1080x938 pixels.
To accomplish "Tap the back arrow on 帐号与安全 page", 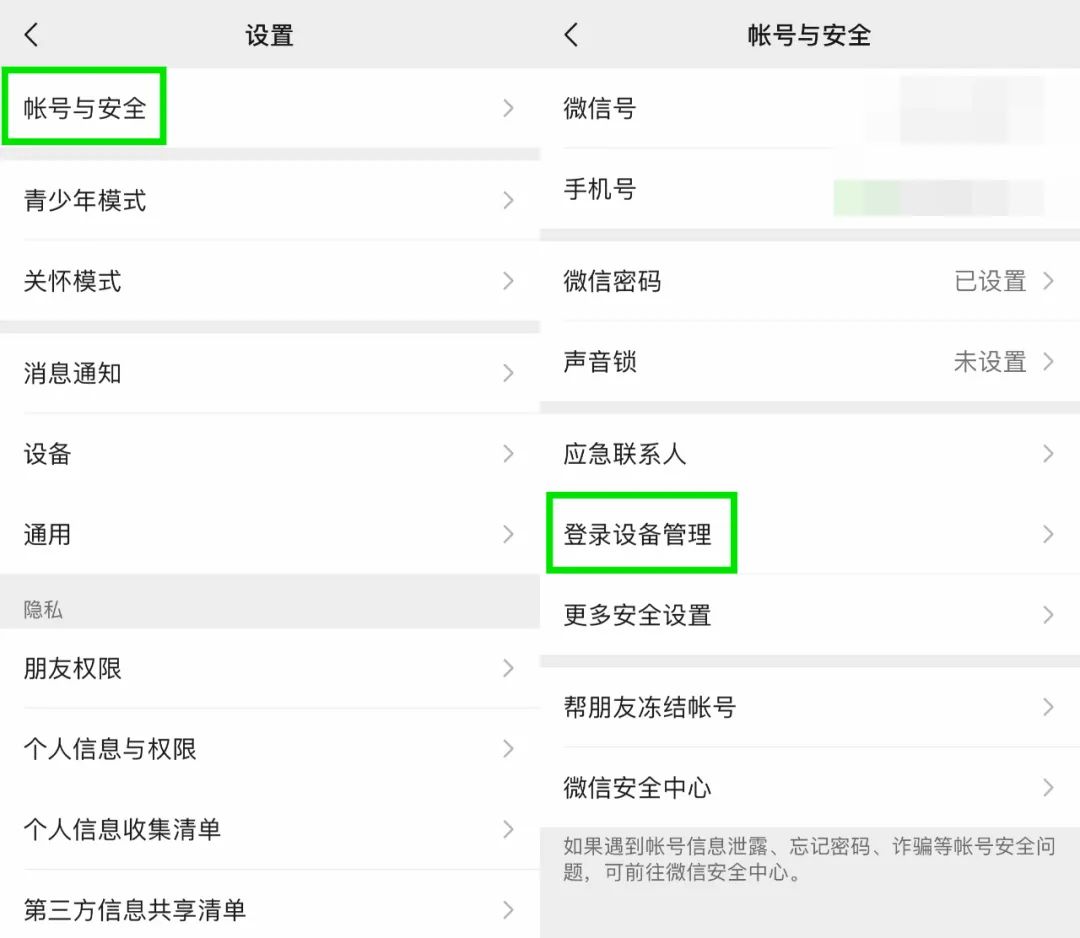I will click(x=570, y=33).
